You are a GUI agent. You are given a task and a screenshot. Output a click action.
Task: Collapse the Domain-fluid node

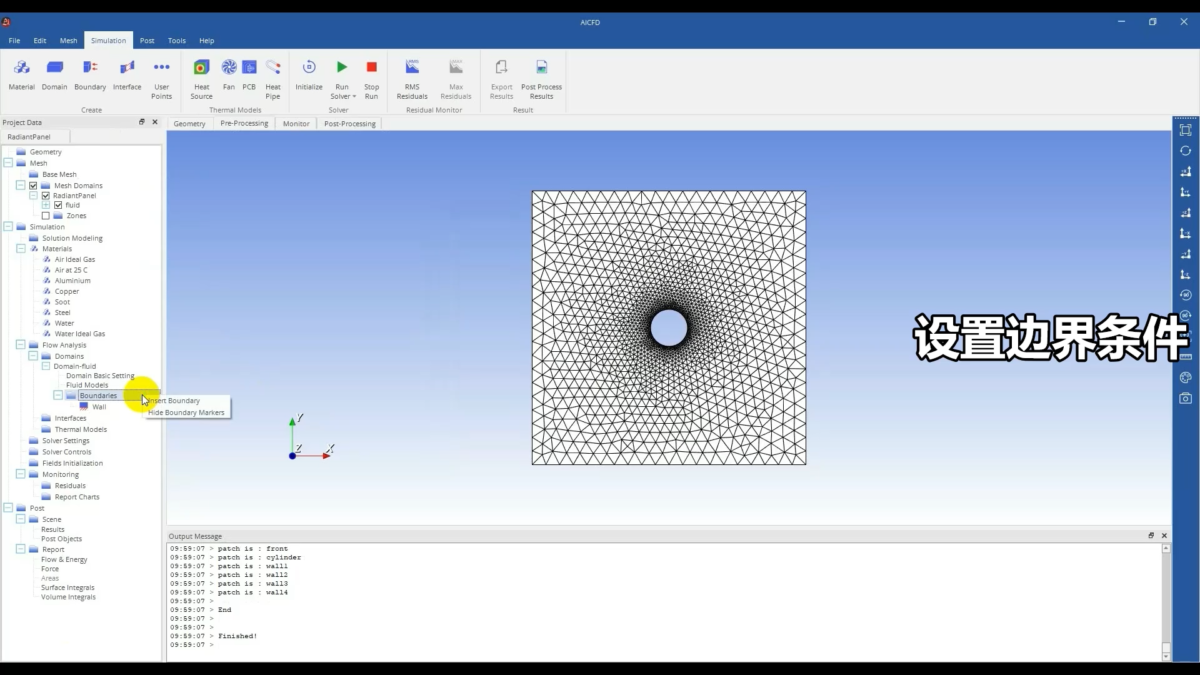pos(45,366)
